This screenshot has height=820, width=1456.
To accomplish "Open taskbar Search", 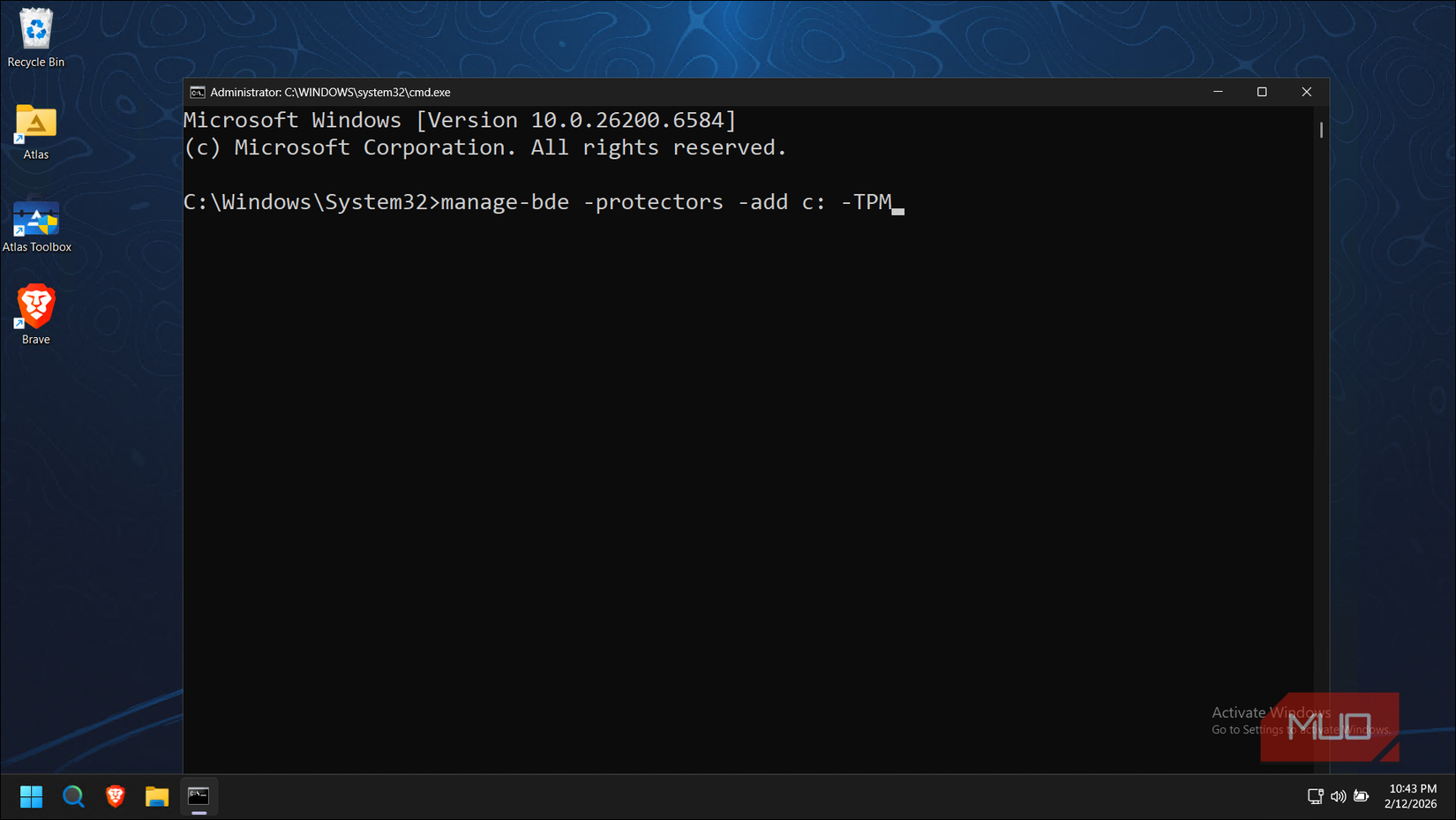I will tap(73, 796).
